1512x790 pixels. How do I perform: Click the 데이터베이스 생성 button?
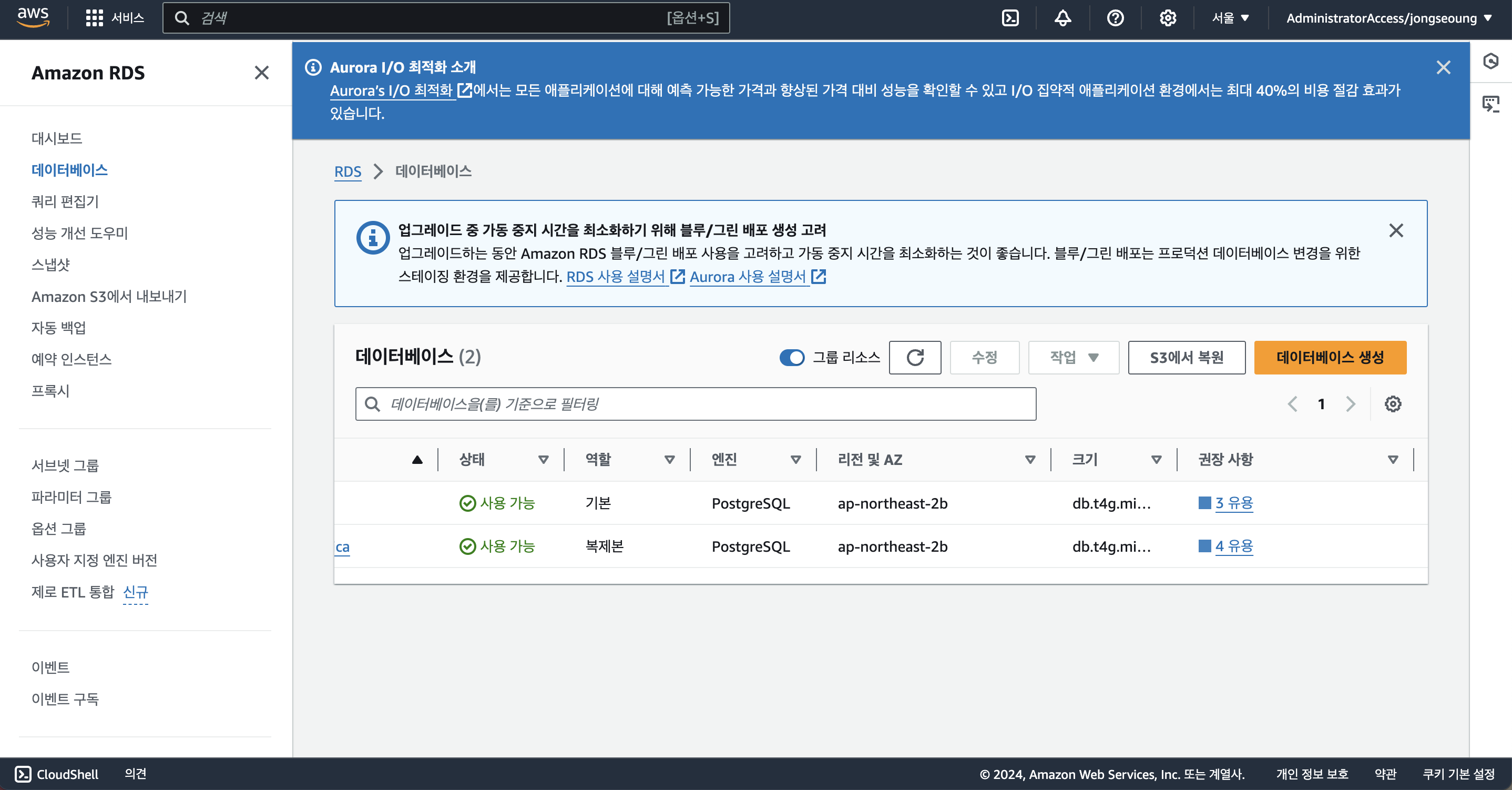(1330, 357)
